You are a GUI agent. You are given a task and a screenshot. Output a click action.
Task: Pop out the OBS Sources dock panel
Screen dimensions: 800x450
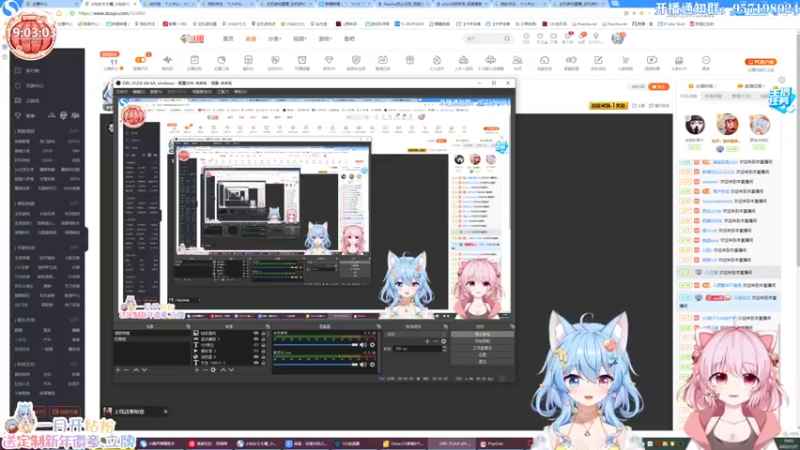268,326
